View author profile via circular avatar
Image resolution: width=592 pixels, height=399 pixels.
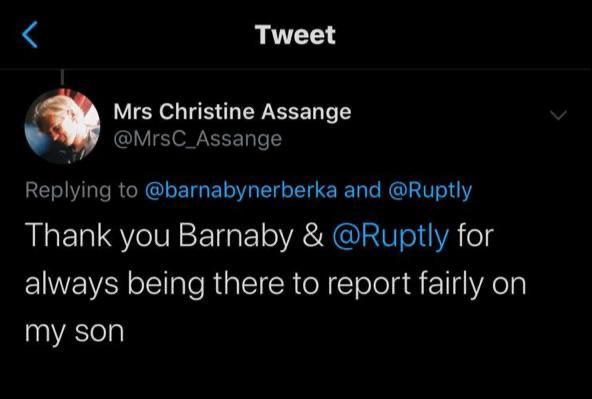point(62,126)
